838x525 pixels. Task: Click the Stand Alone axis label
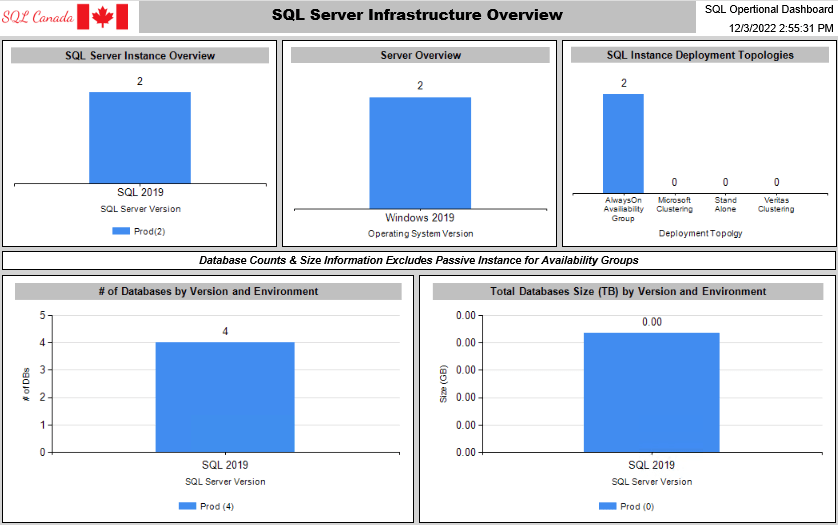pos(725,204)
